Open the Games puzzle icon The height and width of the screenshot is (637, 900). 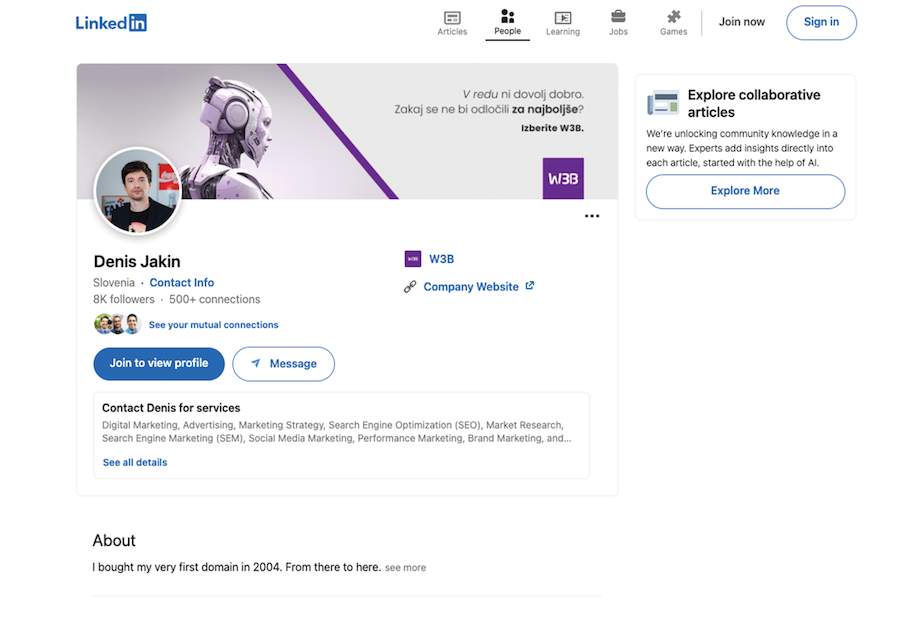(673, 17)
